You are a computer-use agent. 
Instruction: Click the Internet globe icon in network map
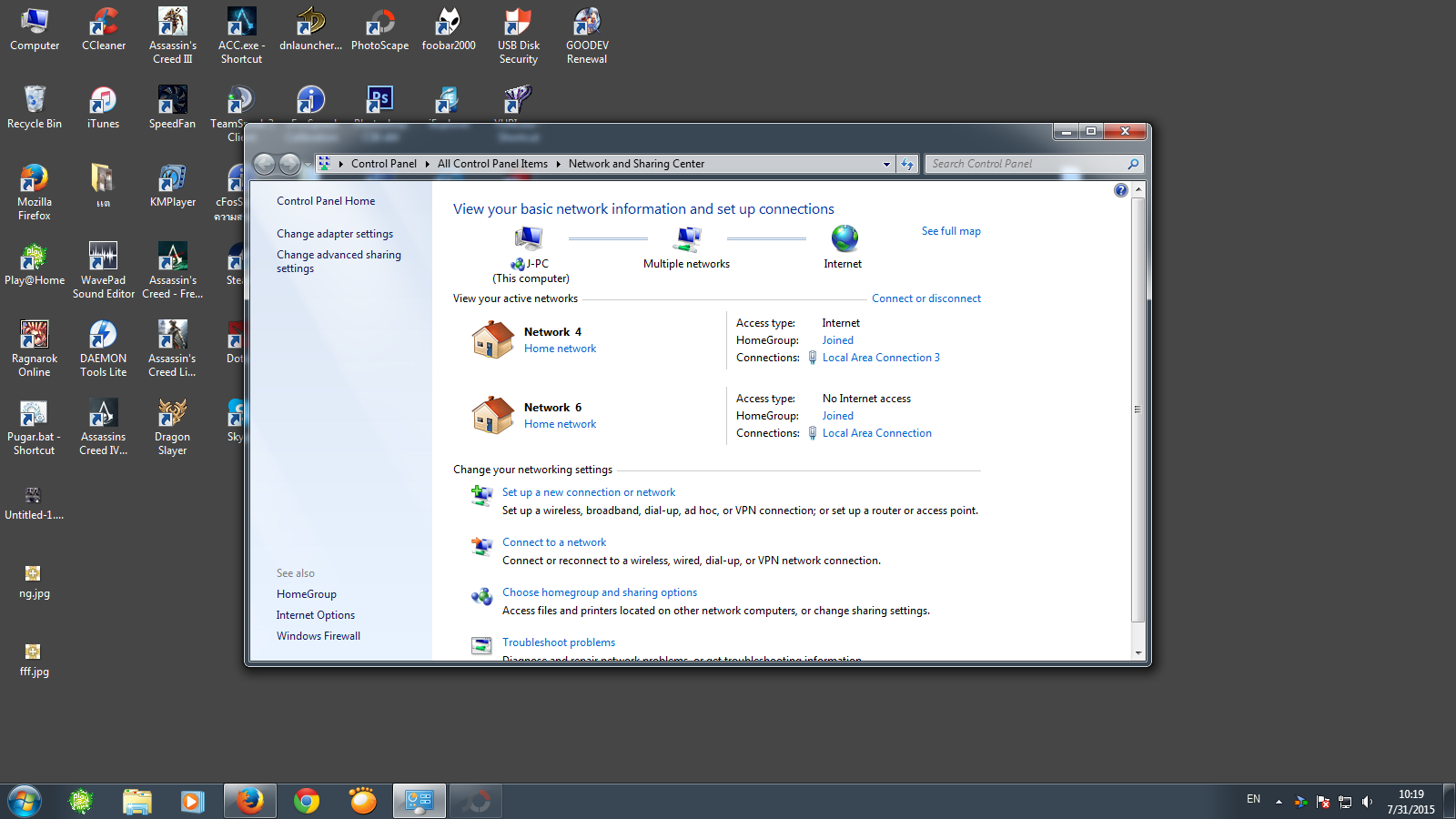[844, 238]
